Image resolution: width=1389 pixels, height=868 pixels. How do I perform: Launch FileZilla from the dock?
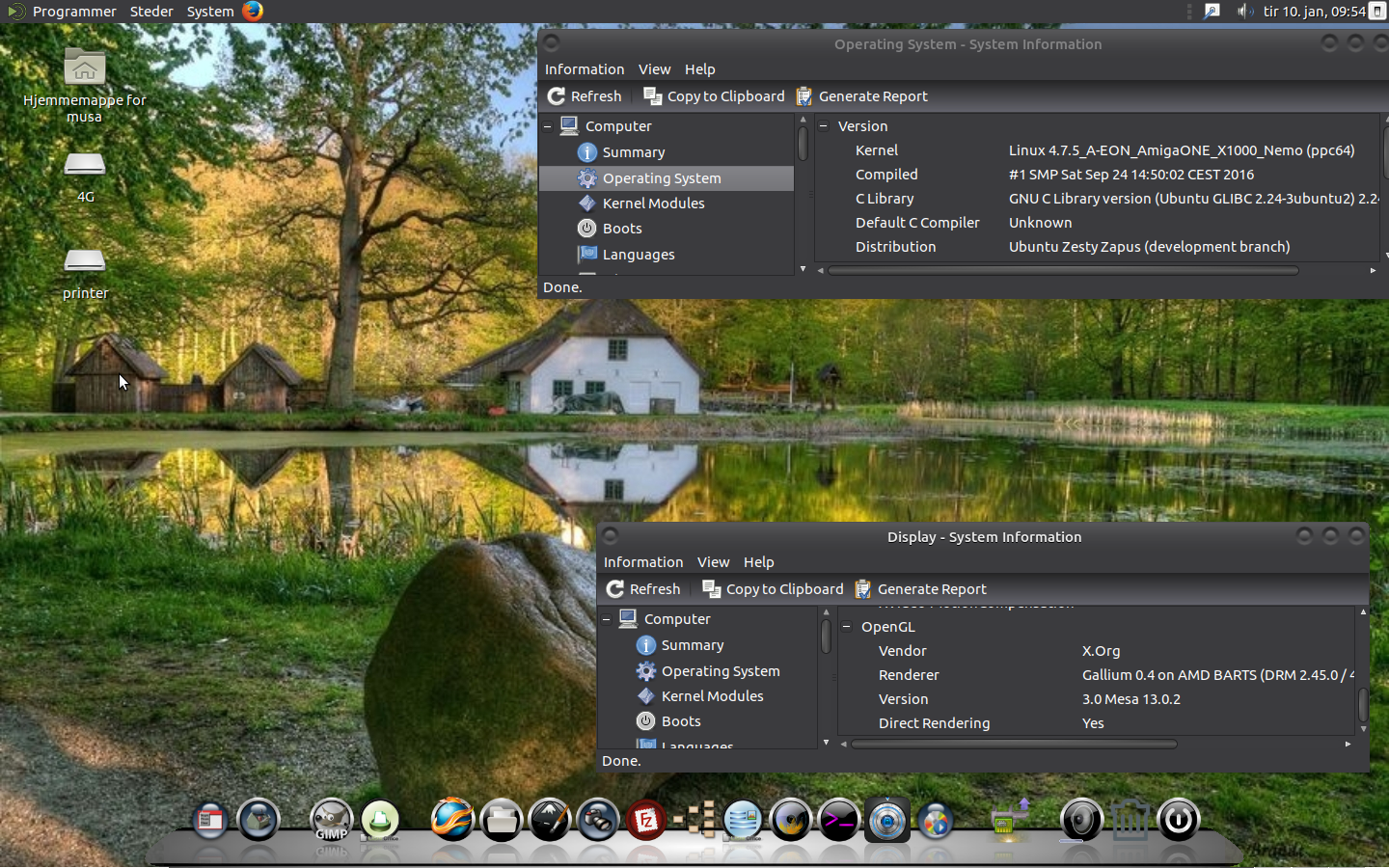click(646, 821)
